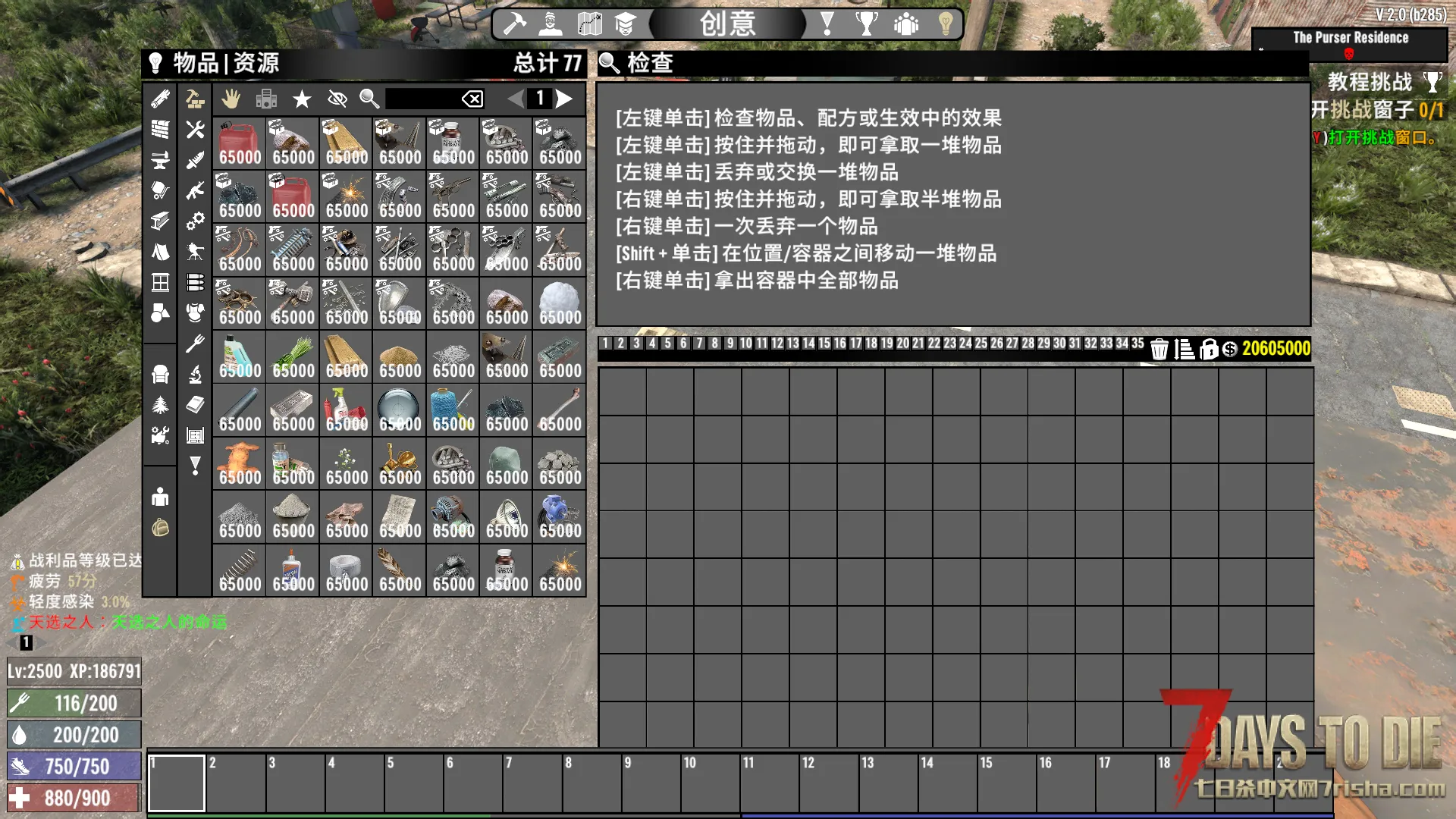This screenshot has width=1456, height=819.
Task: Open the skills graduation-cap window
Action: 625,24
